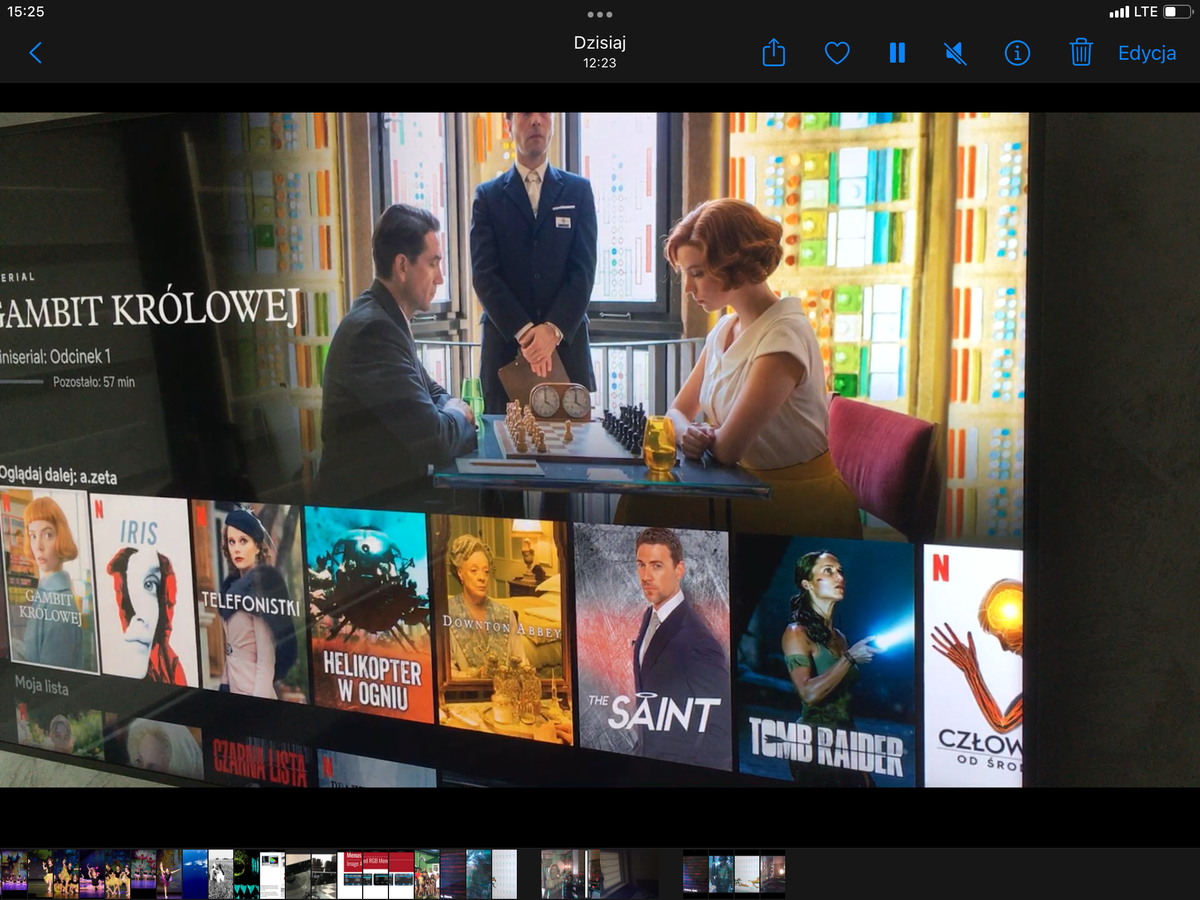Tap the current video frame scrubber
The image size is (1200, 900).
[x=587, y=874]
